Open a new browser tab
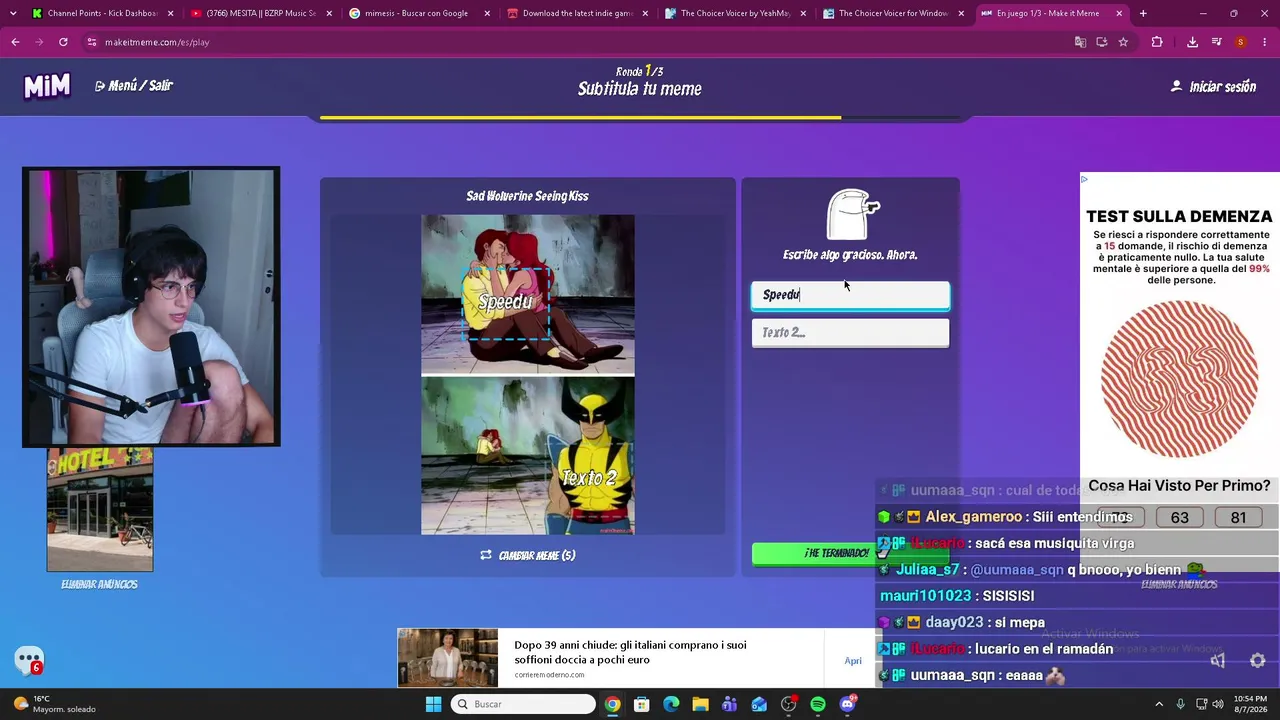The height and width of the screenshot is (720, 1280). [x=1143, y=14]
